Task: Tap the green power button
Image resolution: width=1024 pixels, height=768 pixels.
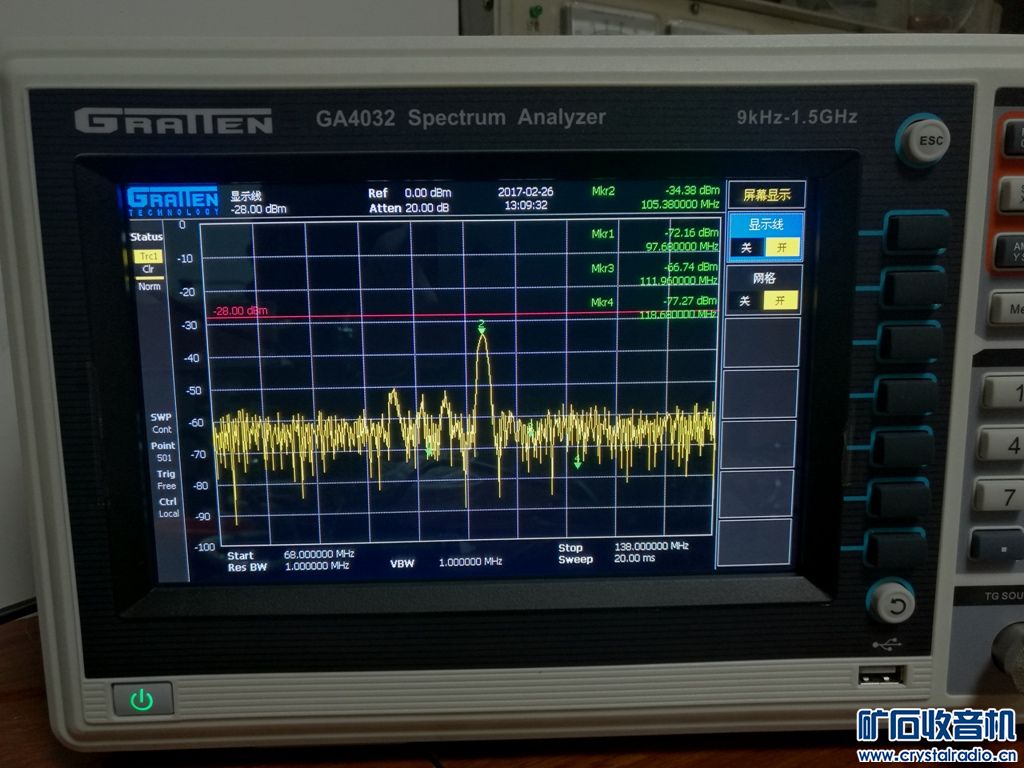Action: tap(142, 700)
